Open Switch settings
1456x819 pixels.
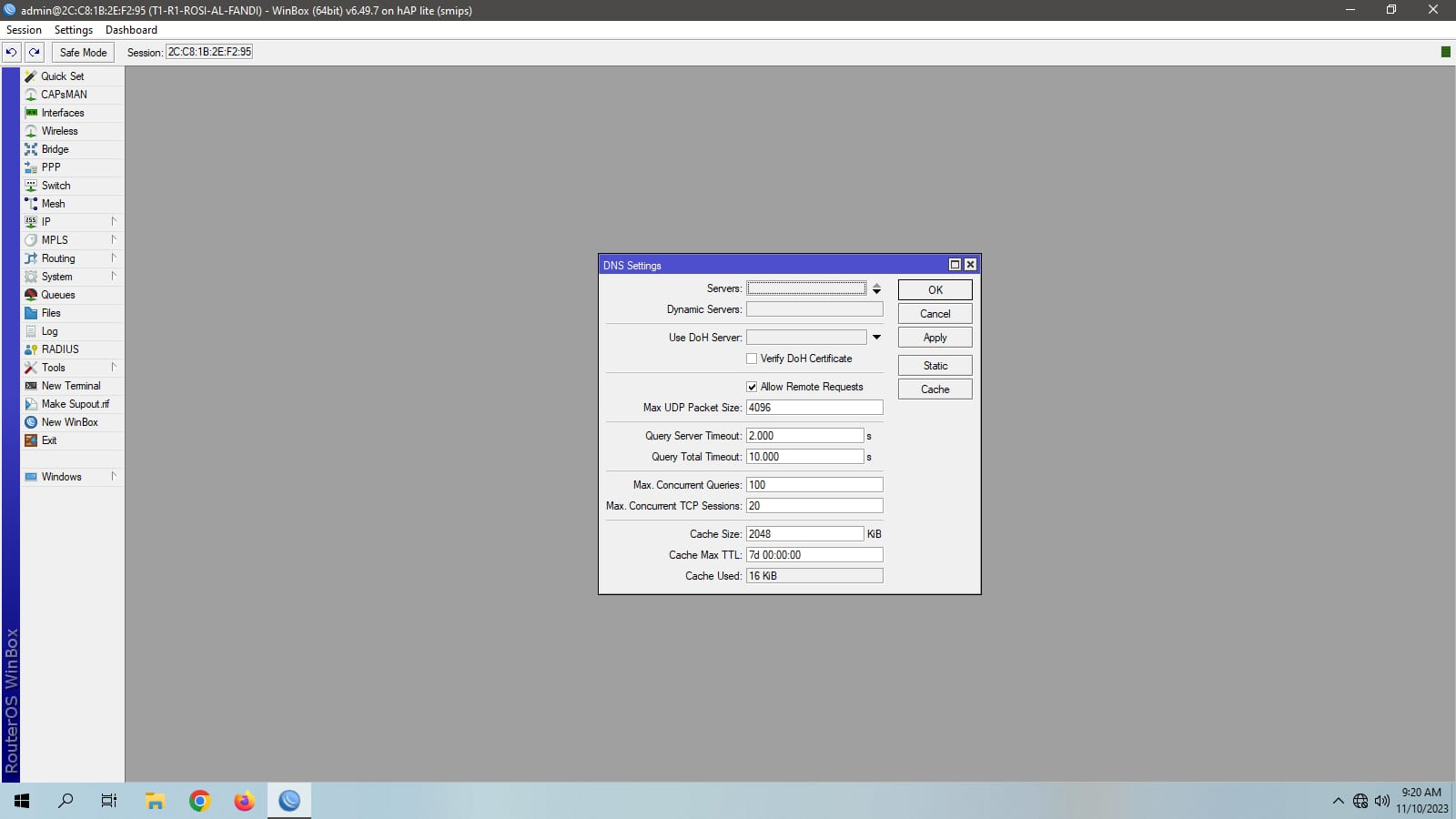[72, 186]
